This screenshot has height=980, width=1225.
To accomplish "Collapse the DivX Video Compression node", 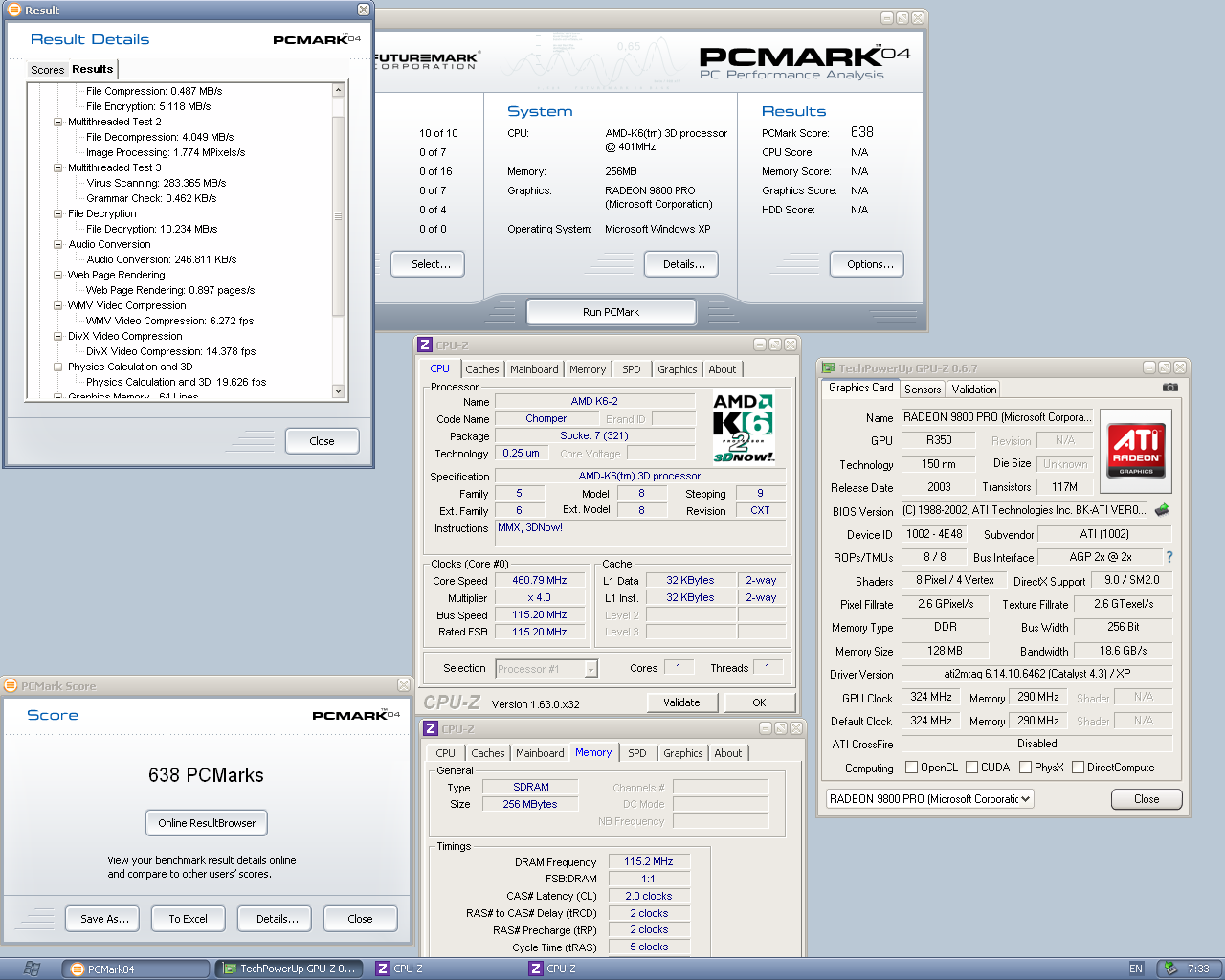I will 57,336.
